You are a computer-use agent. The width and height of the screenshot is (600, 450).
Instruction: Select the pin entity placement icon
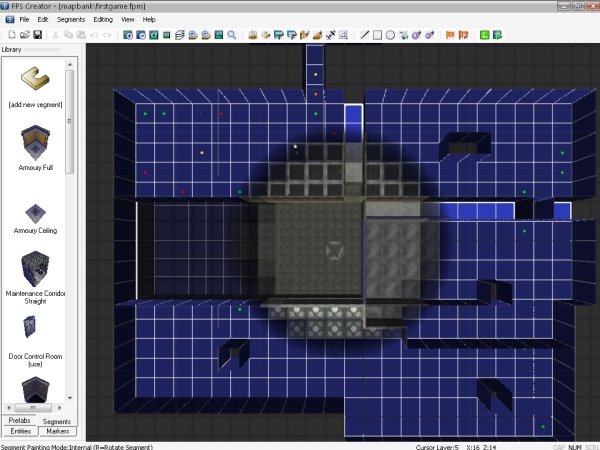coord(330,35)
